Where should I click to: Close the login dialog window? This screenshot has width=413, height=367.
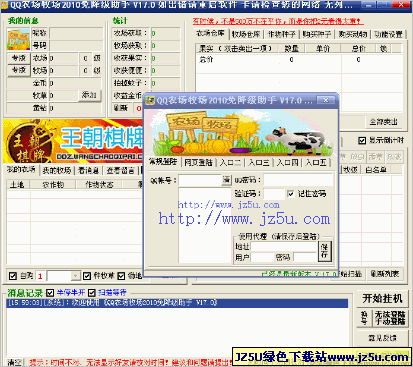pyautogui.click(x=325, y=100)
